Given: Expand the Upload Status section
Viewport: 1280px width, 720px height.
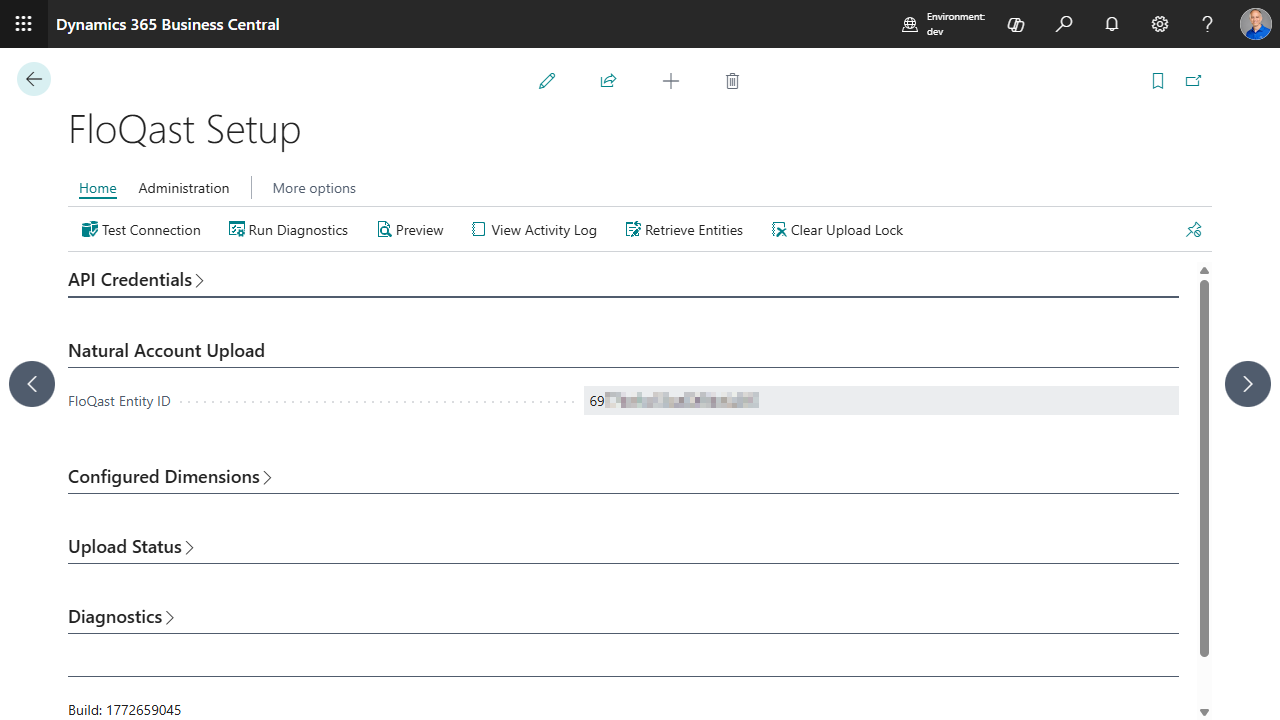Looking at the screenshot, I should point(131,547).
